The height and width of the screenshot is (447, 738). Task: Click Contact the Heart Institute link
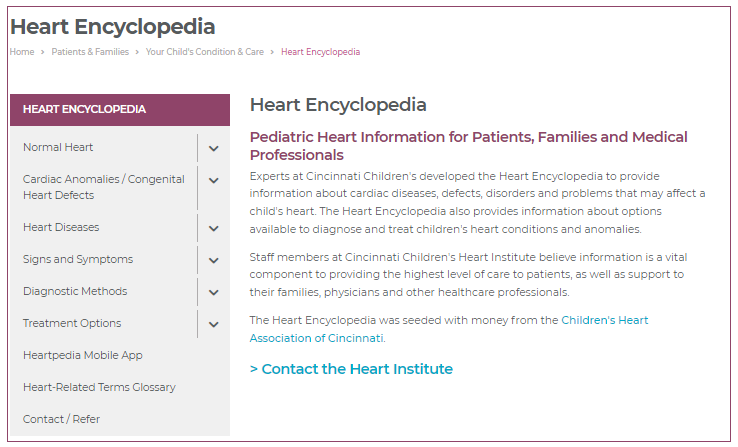coord(351,369)
